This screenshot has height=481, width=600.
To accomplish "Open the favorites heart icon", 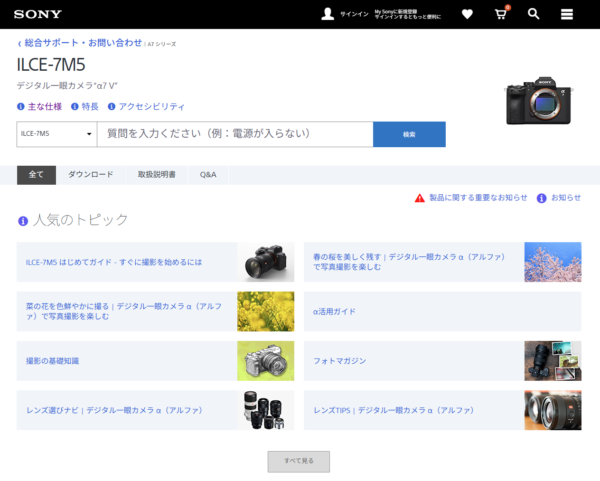I will pos(467,14).
